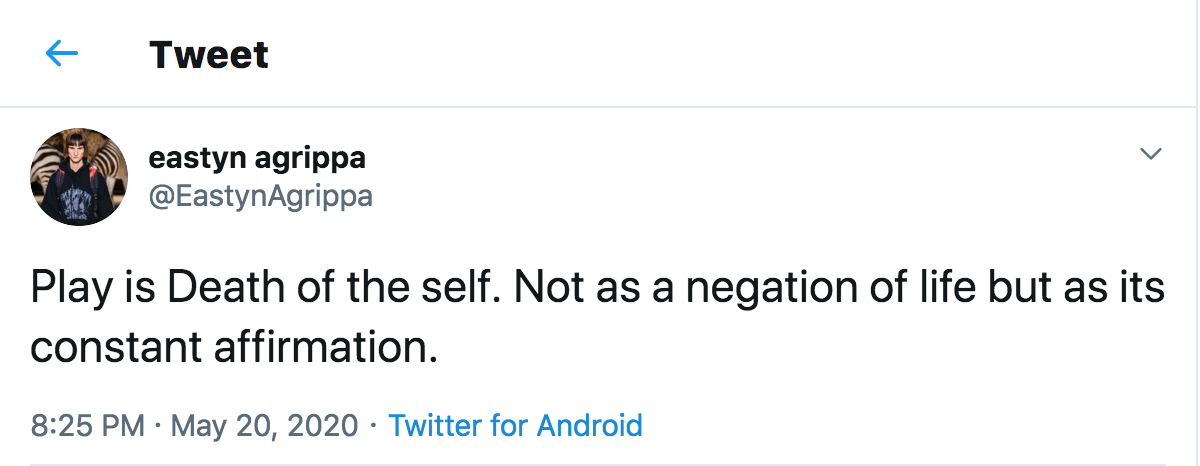
Task: Click the 8:25 PM timestamp
Action: [88, 425]
